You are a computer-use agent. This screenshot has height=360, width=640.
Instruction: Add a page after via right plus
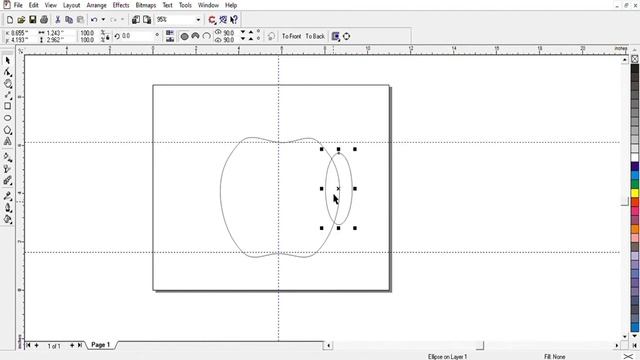72,345
